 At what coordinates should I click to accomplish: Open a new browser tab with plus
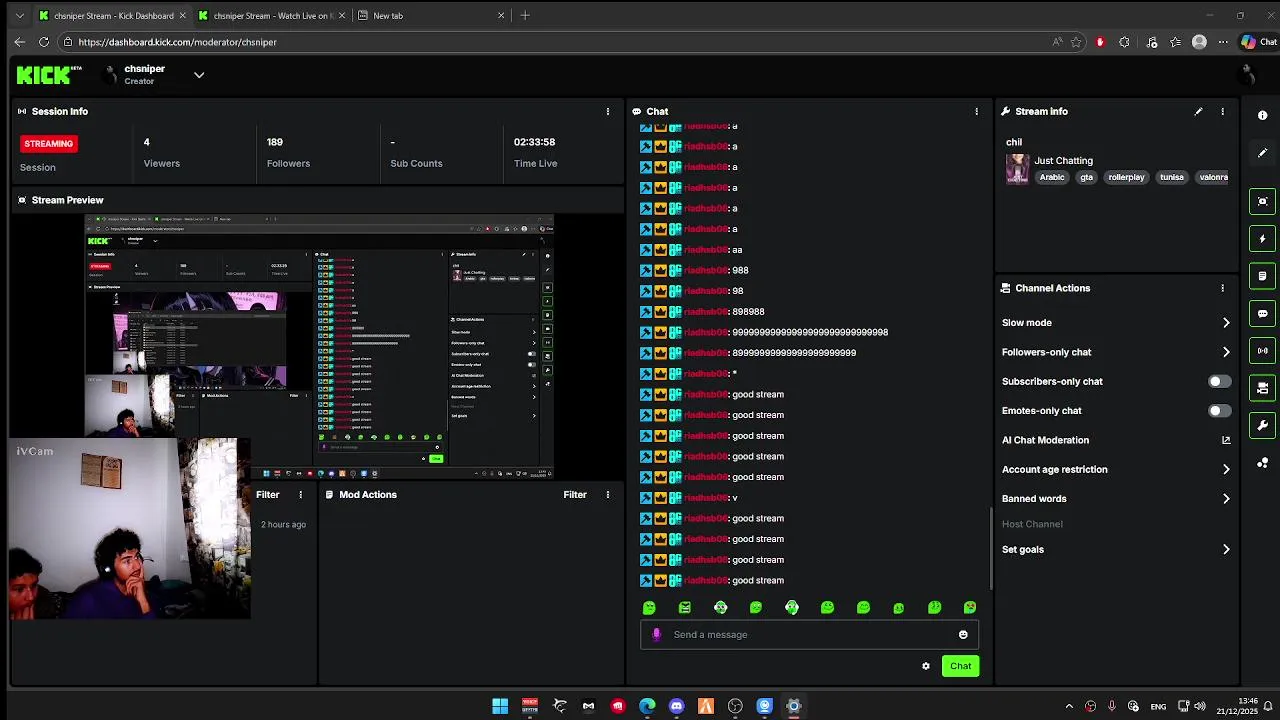click(525, 15)
